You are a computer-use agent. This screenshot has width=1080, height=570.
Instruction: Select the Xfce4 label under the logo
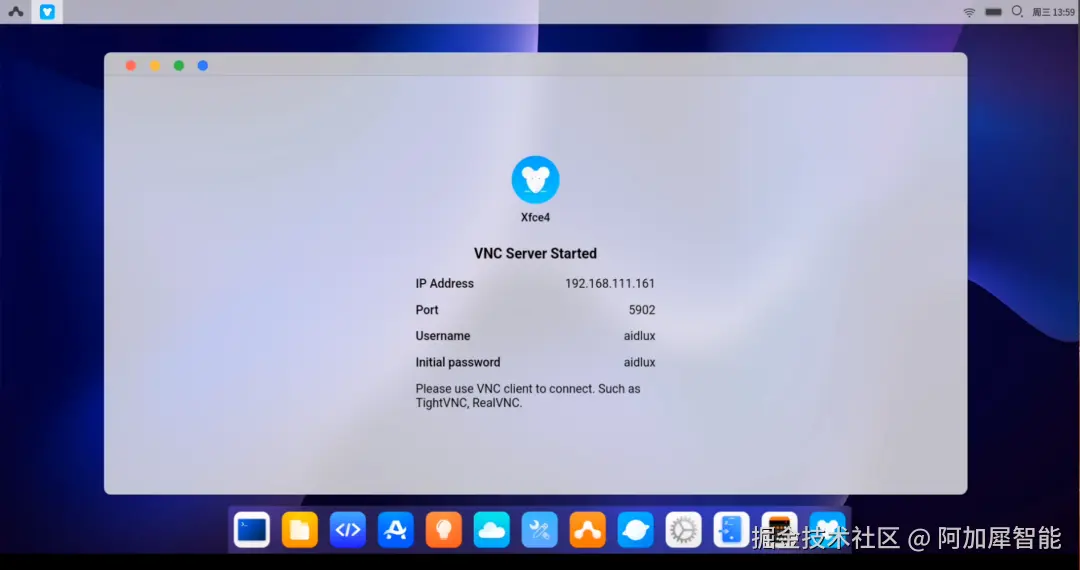535,218
